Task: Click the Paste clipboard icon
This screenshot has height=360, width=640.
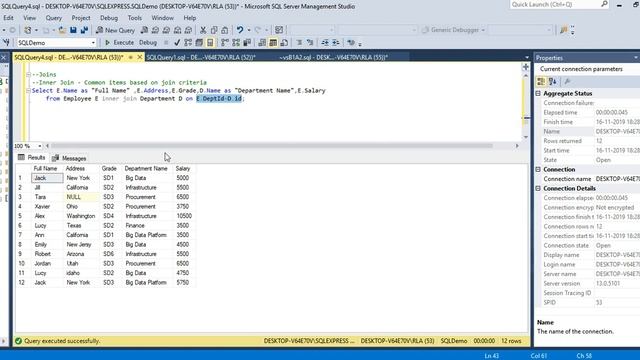Action: click(224, 30)
